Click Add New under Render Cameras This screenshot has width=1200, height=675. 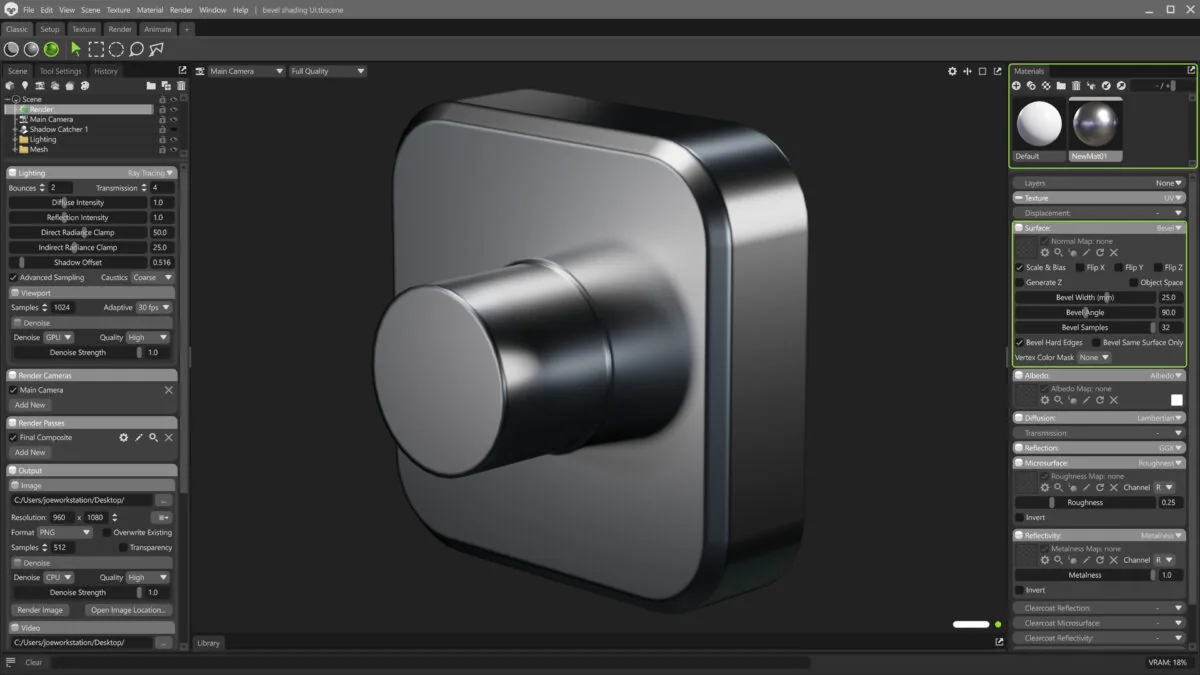pyautogui.click(x=30, y=405)
